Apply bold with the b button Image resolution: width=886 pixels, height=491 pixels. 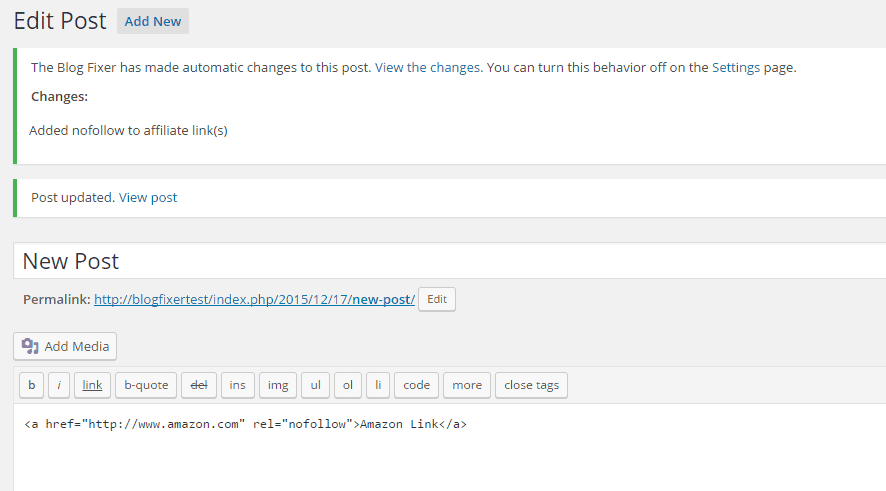[x=32, y=385]
